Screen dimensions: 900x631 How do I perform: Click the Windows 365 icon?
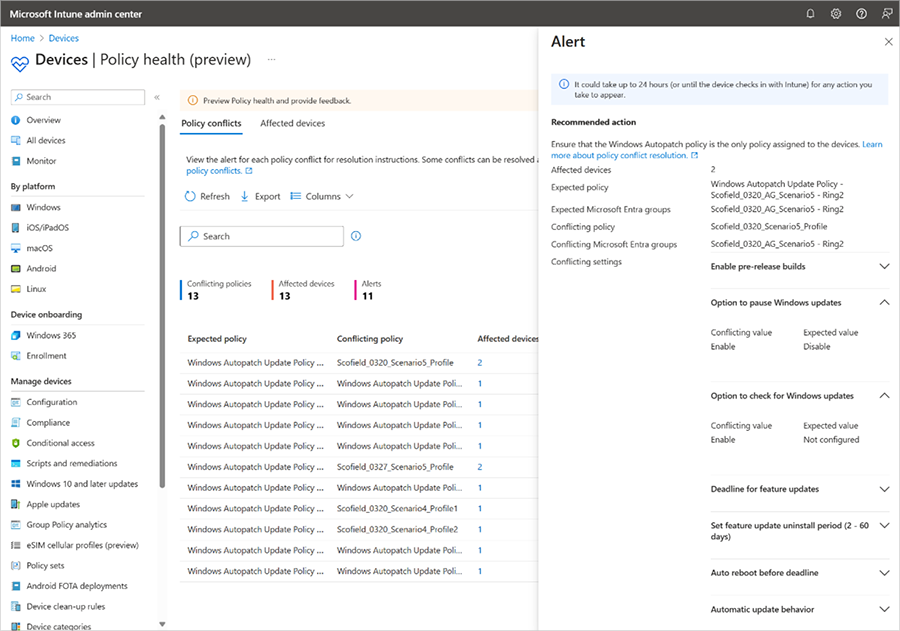tap(15, 335)
